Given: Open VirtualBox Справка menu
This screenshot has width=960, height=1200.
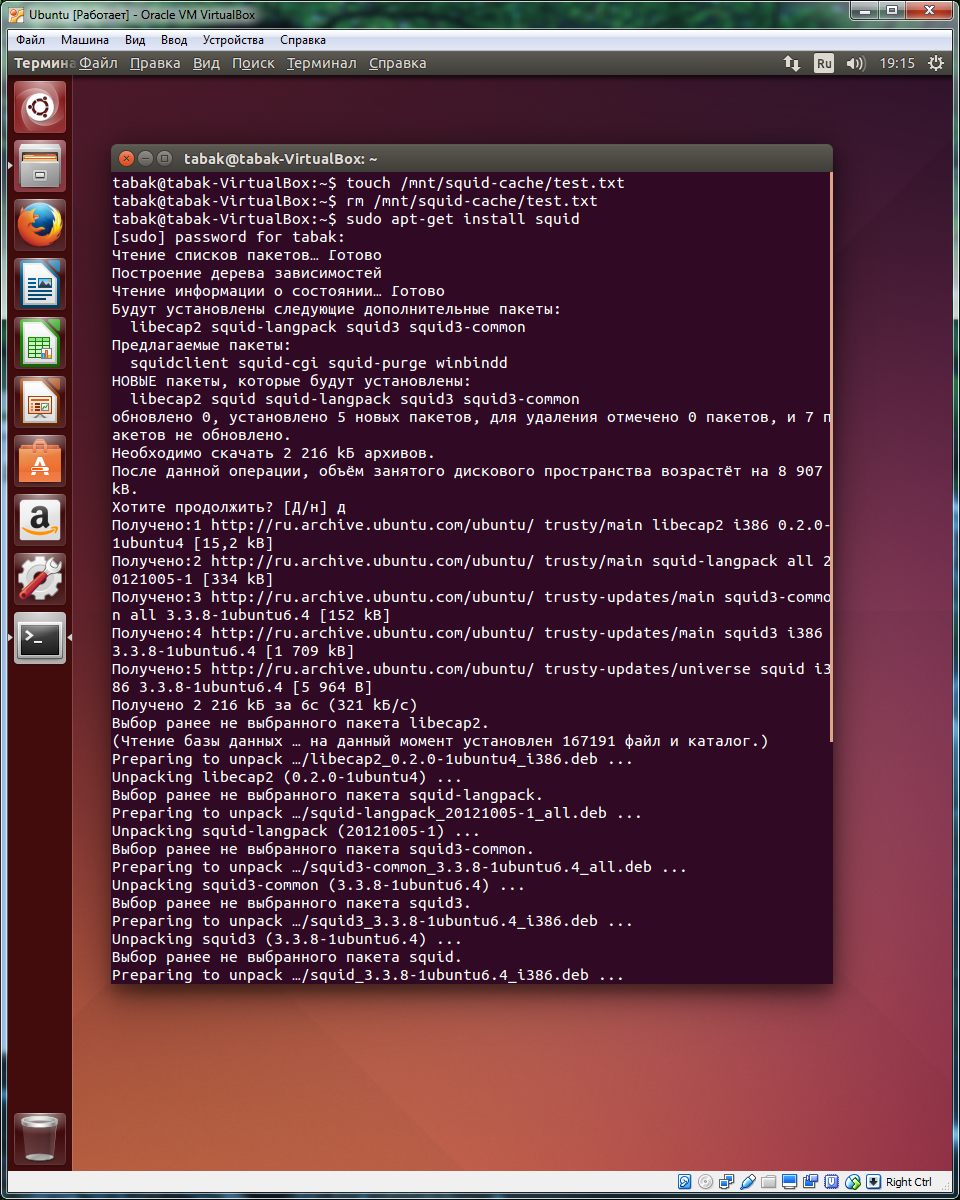Looking at the screenshot, I should (303, 40).
